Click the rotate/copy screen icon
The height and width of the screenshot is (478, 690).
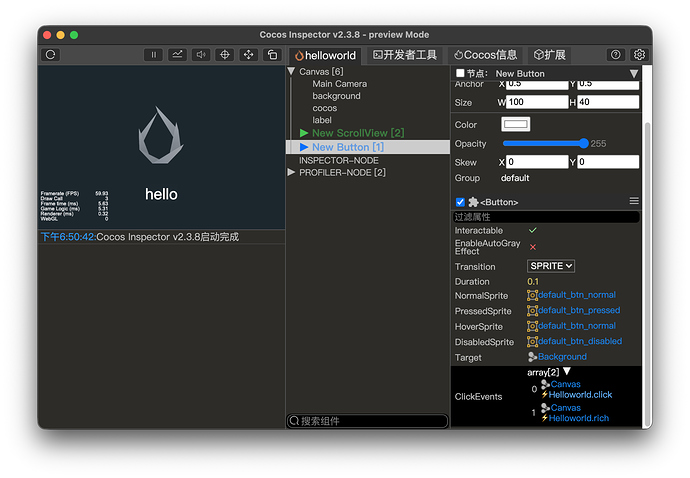point(272,55)
